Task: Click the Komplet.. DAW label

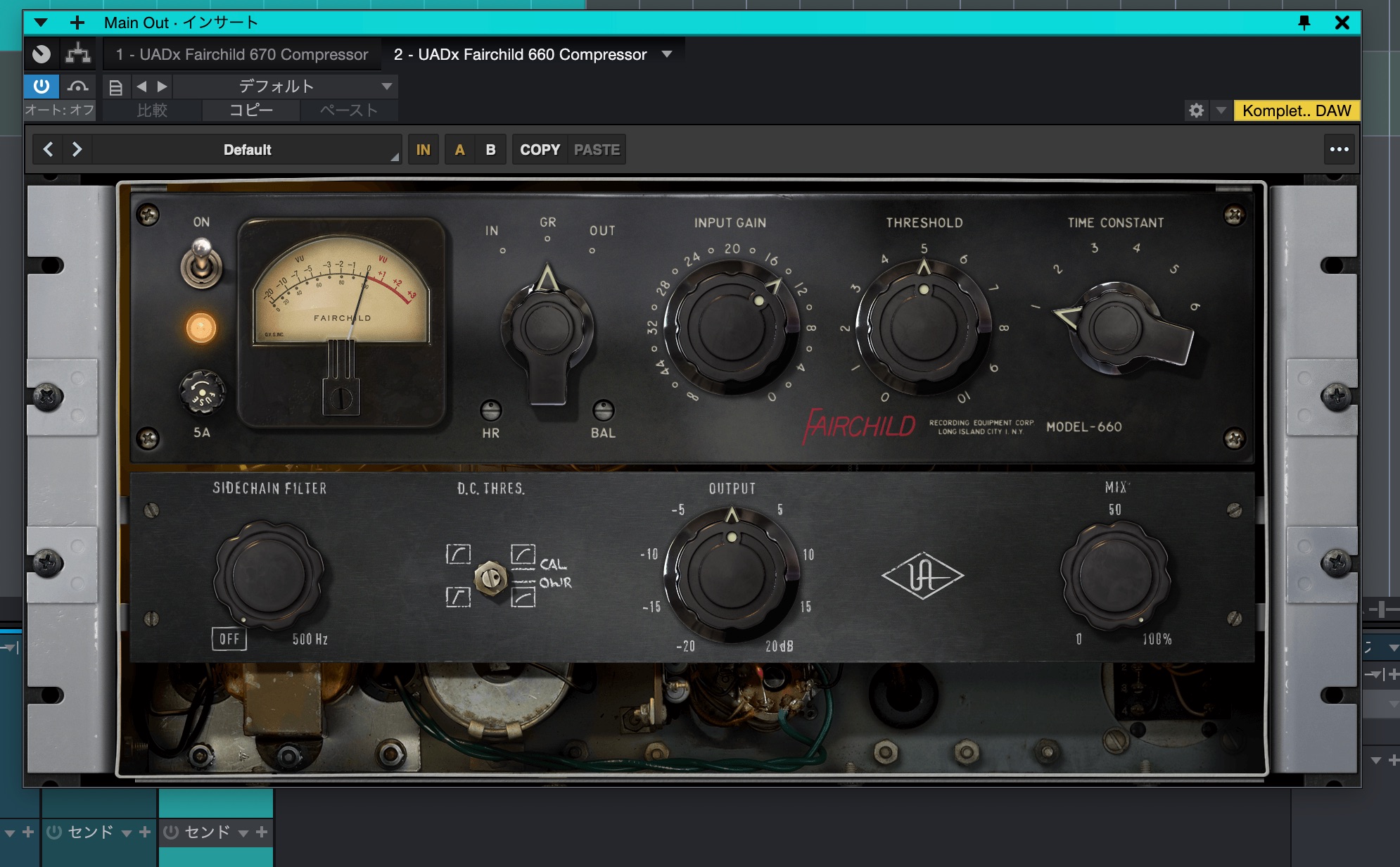Action: [1297, 110]
